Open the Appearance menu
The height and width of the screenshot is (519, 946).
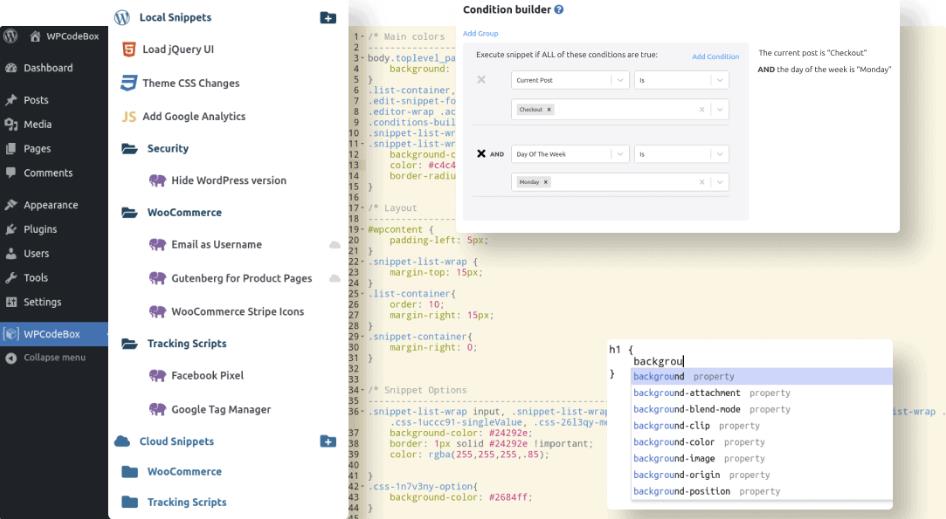coord(51,205)
